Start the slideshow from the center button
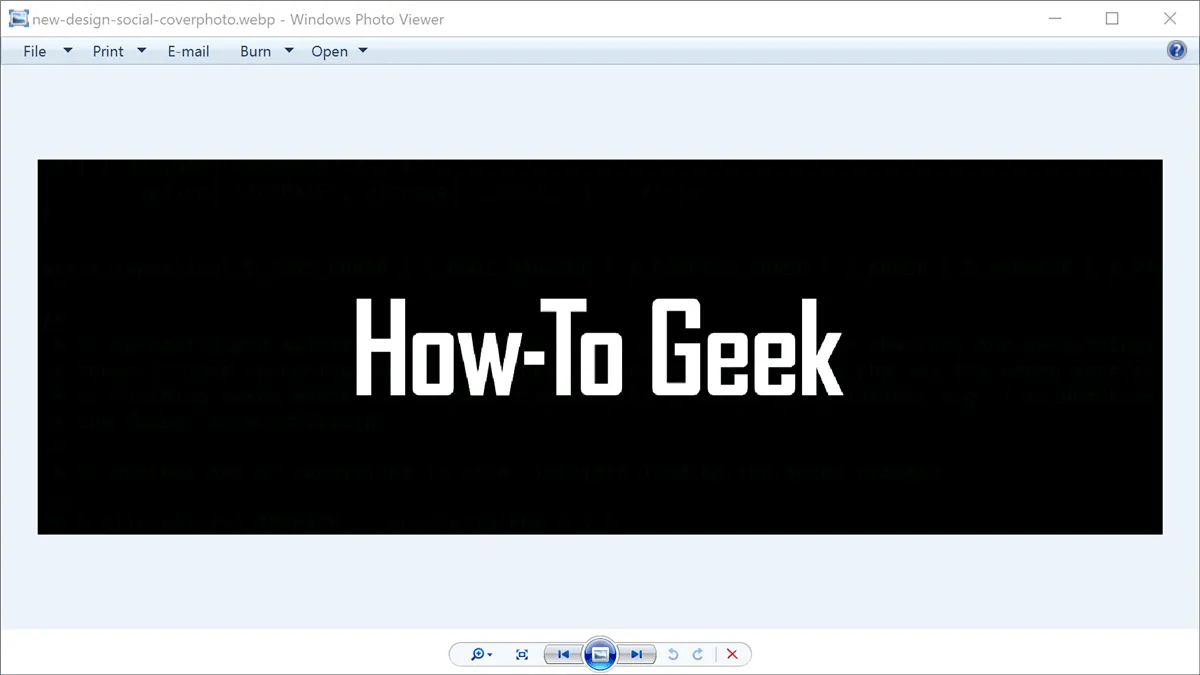1200x675 pixels. pos(600,653)
